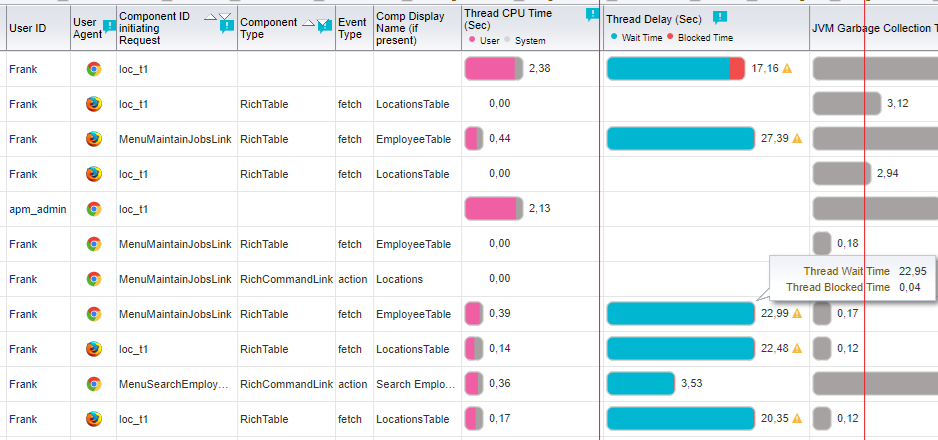Click the warning triangle next to 27,39
This screenshot has width=938, height=440.
coord(797,138)
